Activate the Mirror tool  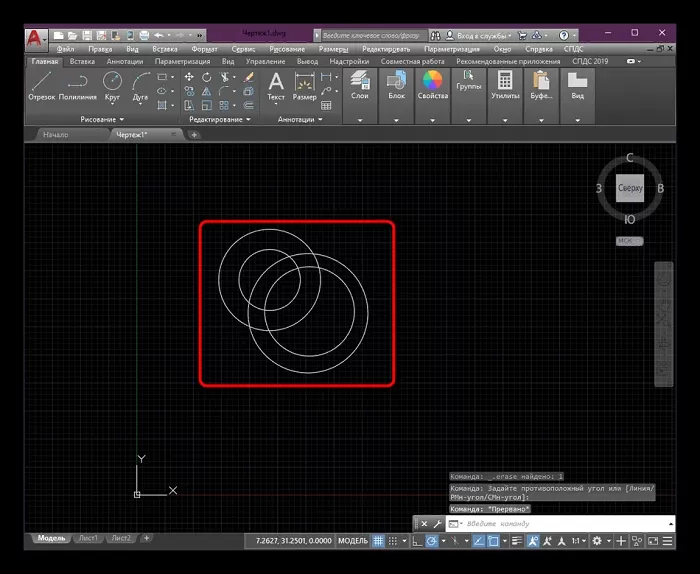click(206, 92)
